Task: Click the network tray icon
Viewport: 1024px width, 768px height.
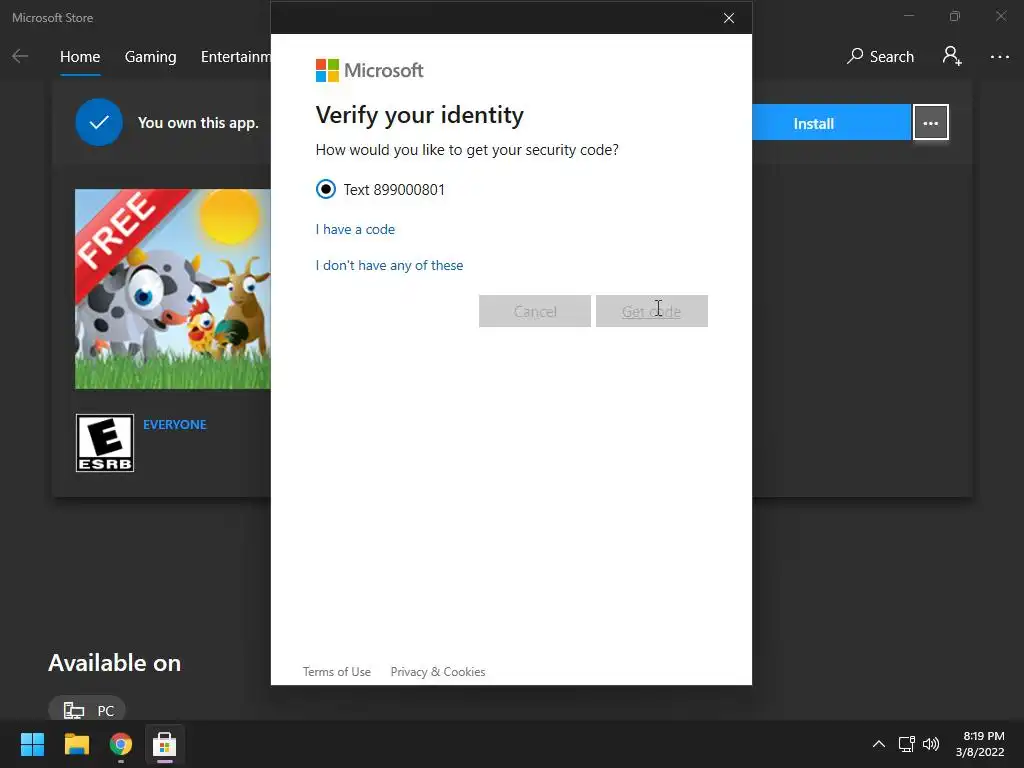Action: coord(906,744)
